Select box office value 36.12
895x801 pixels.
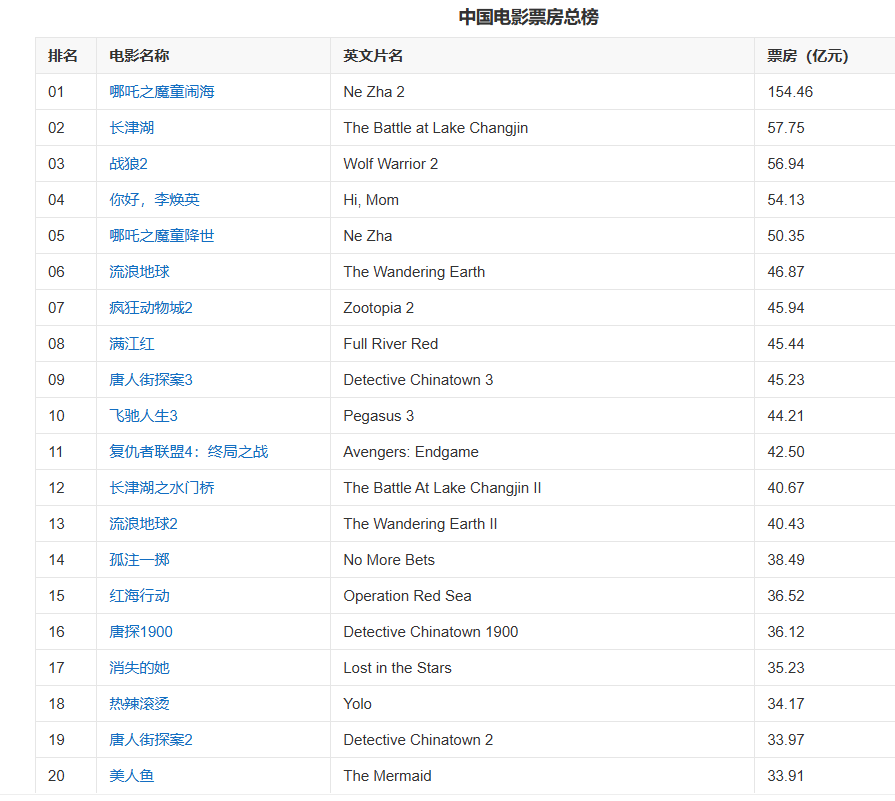pos(785,631)
